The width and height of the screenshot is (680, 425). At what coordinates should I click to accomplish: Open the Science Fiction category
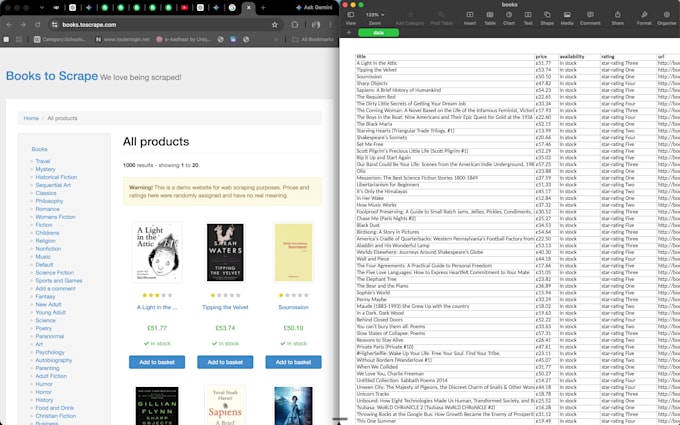tap(55, 272)
